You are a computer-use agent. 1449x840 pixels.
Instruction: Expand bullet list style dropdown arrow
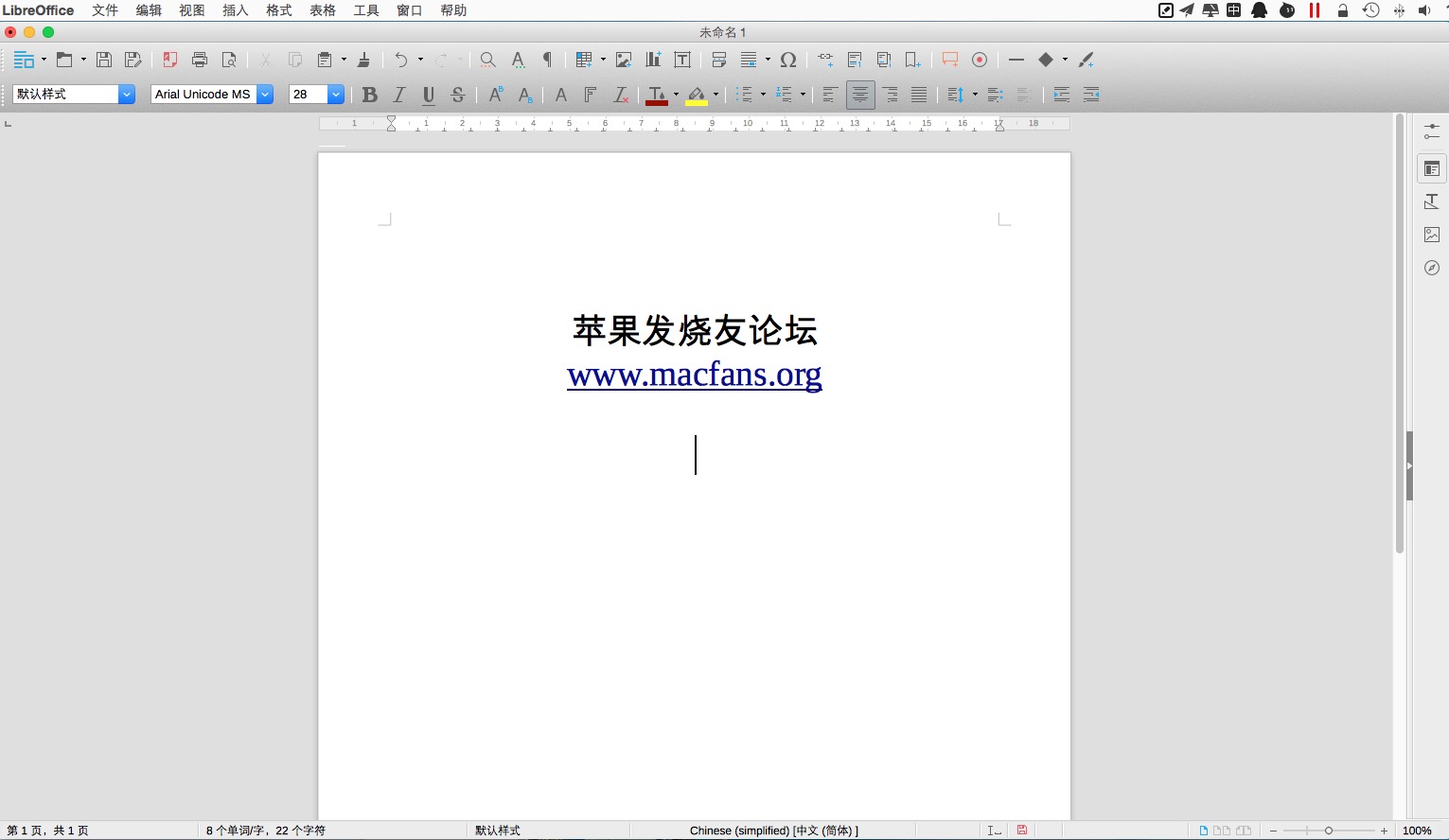[x=763, y=94]
